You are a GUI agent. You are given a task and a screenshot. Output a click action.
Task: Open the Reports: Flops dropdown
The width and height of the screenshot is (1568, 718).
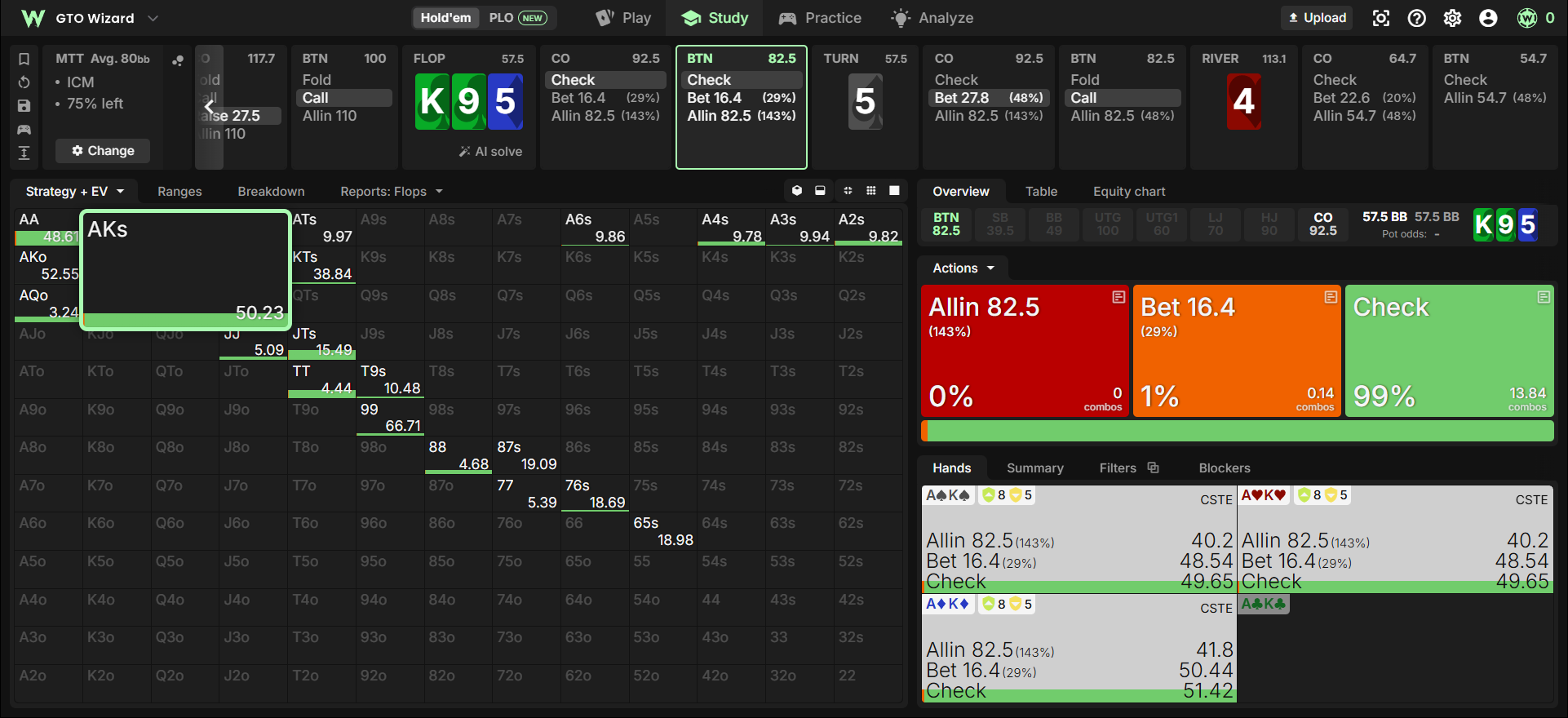click(392, 191)
